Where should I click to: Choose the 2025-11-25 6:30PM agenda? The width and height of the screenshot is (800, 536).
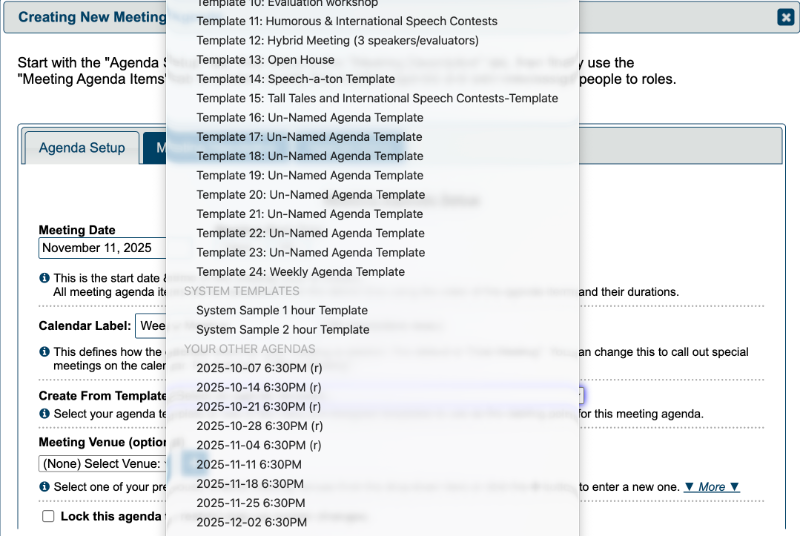coord(250,503)
